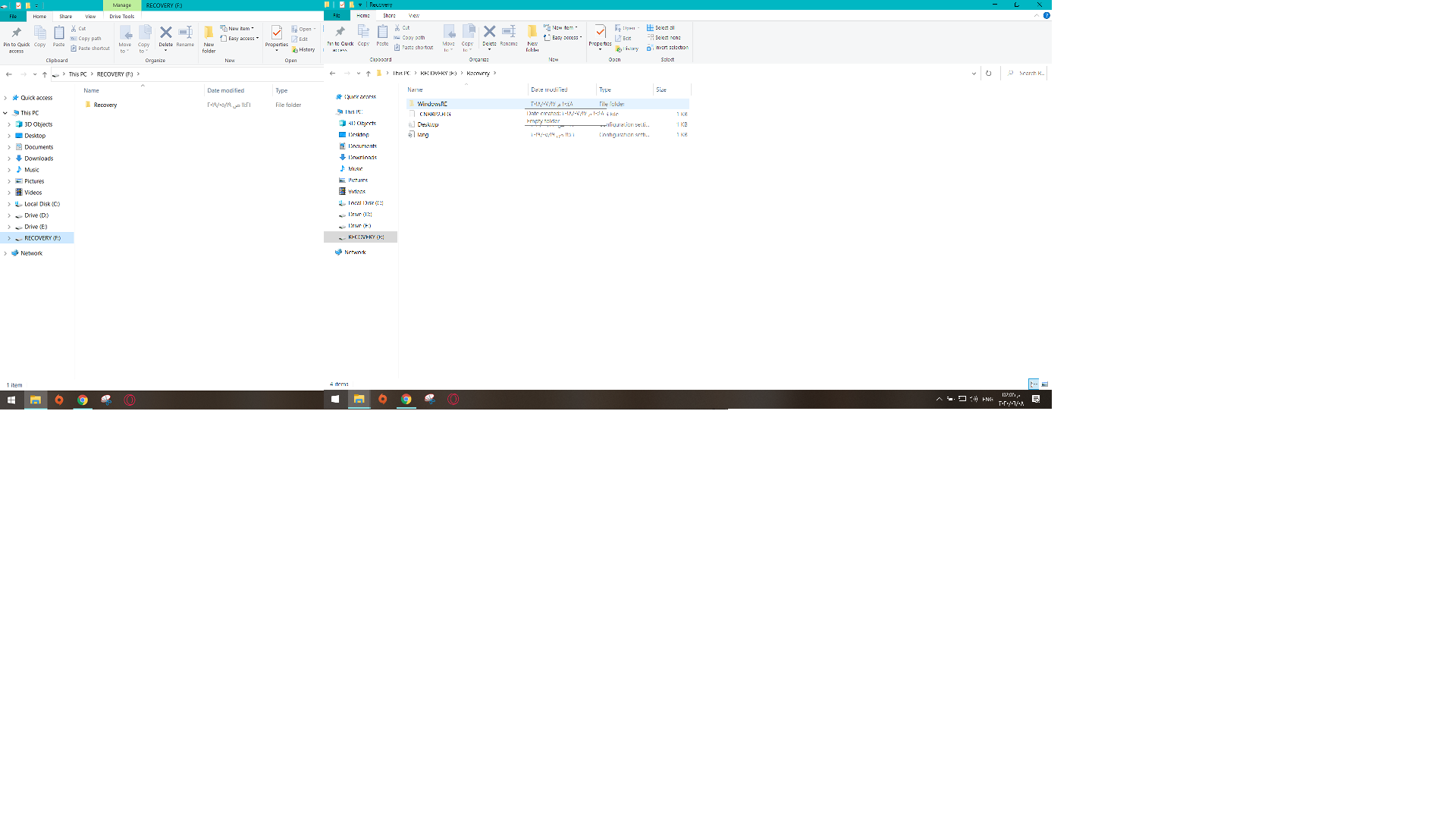Expand 3D Objects in RECOVERY (F:) window tree
The image size is (1456, 819).
click(x=9, y=124)
